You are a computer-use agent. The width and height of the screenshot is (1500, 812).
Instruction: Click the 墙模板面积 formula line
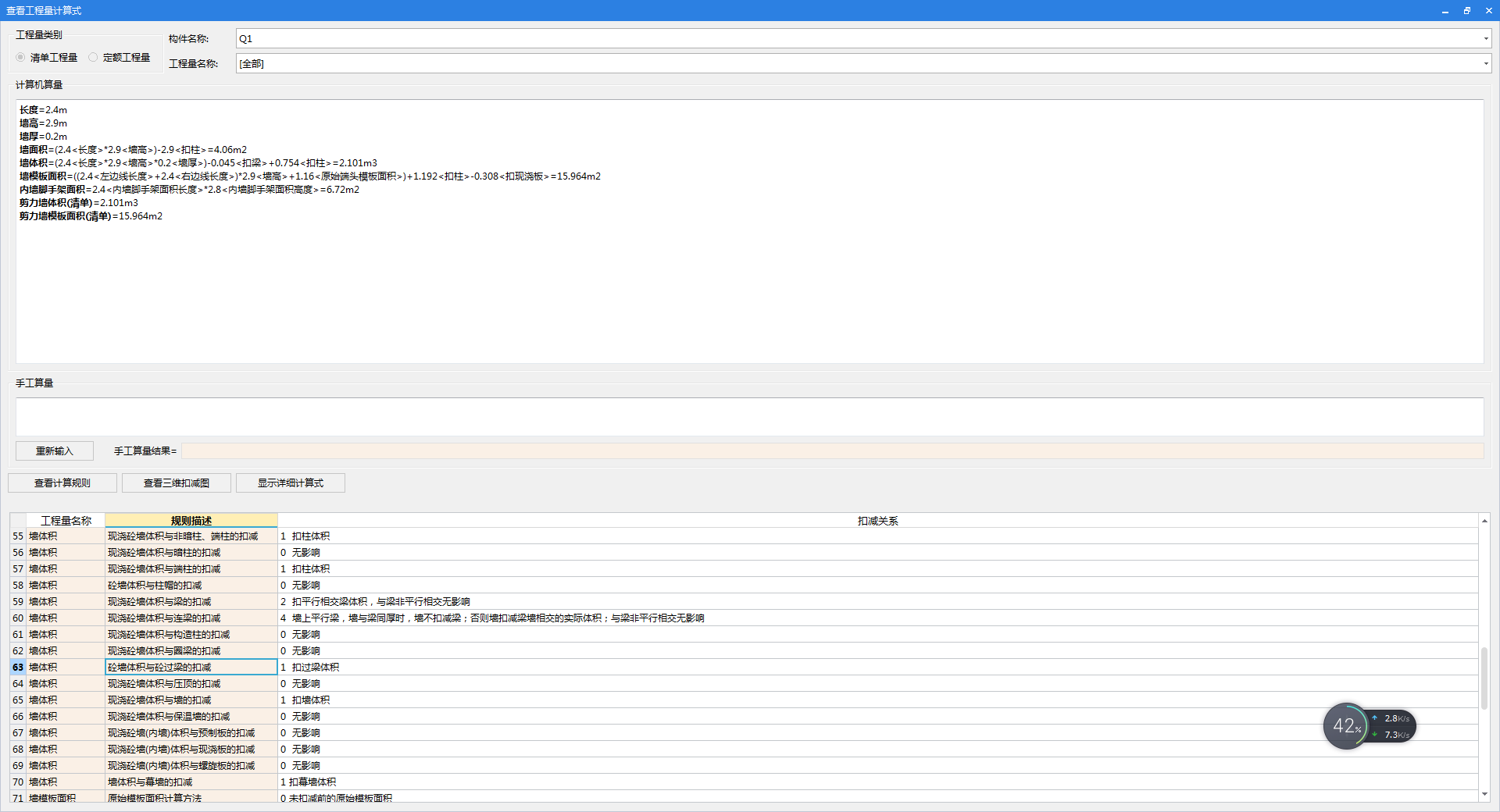tap(310, 176)
